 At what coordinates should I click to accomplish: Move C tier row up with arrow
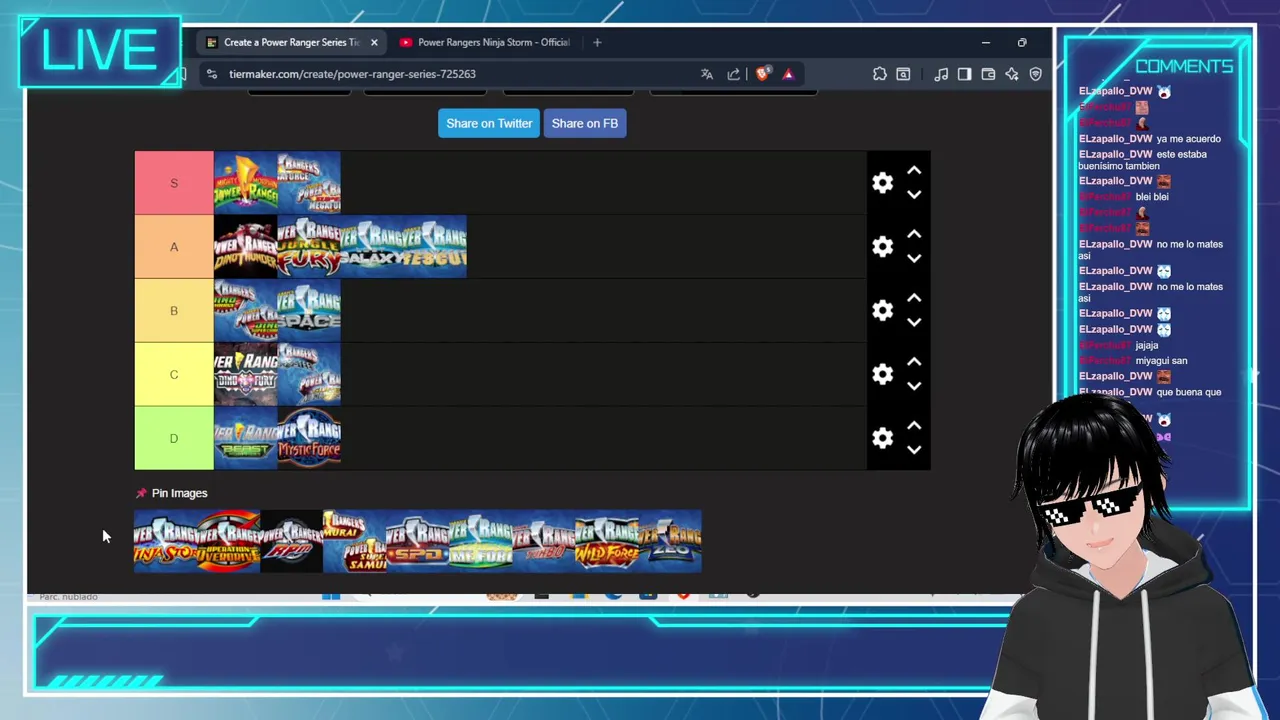914,363
